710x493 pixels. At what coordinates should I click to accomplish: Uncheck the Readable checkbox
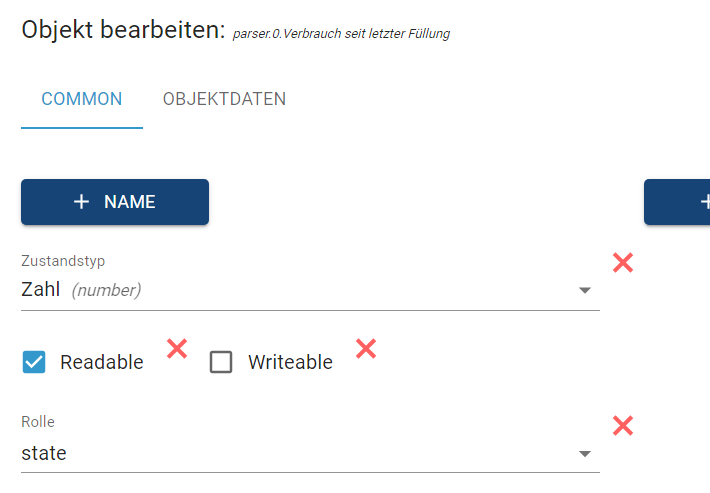(34, 362)
